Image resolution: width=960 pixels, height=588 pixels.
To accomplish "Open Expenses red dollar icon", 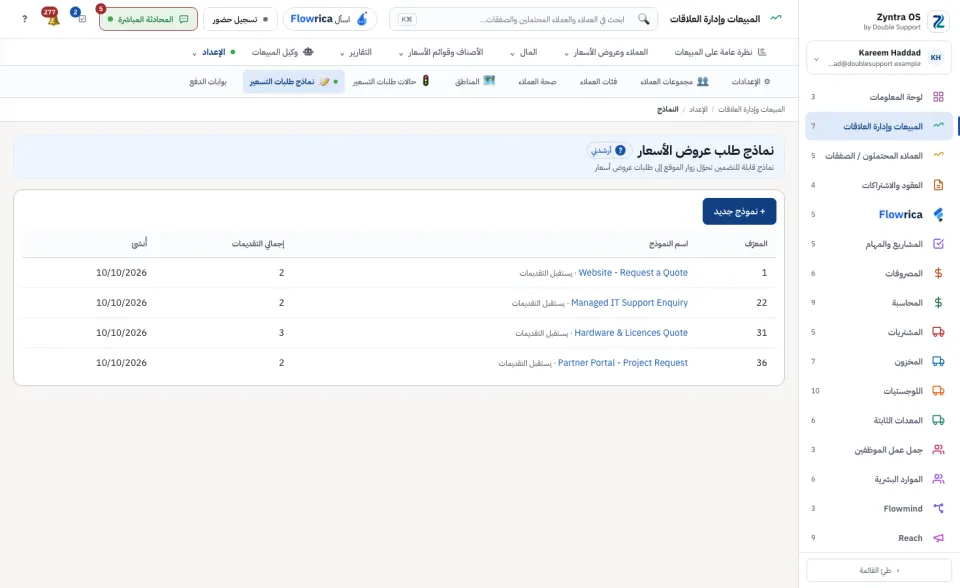I will (938, 273).
